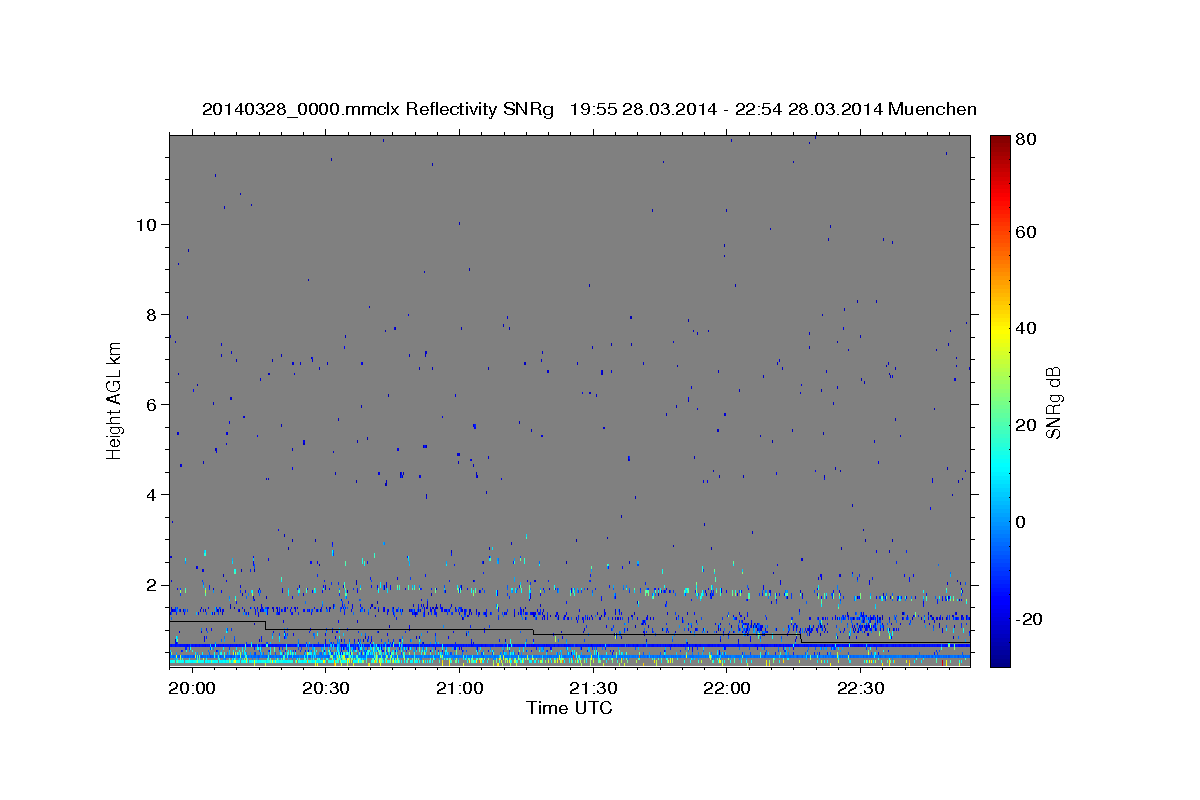Click the height tick label 6
The image size is (1200, 800).
pos(149,404)
